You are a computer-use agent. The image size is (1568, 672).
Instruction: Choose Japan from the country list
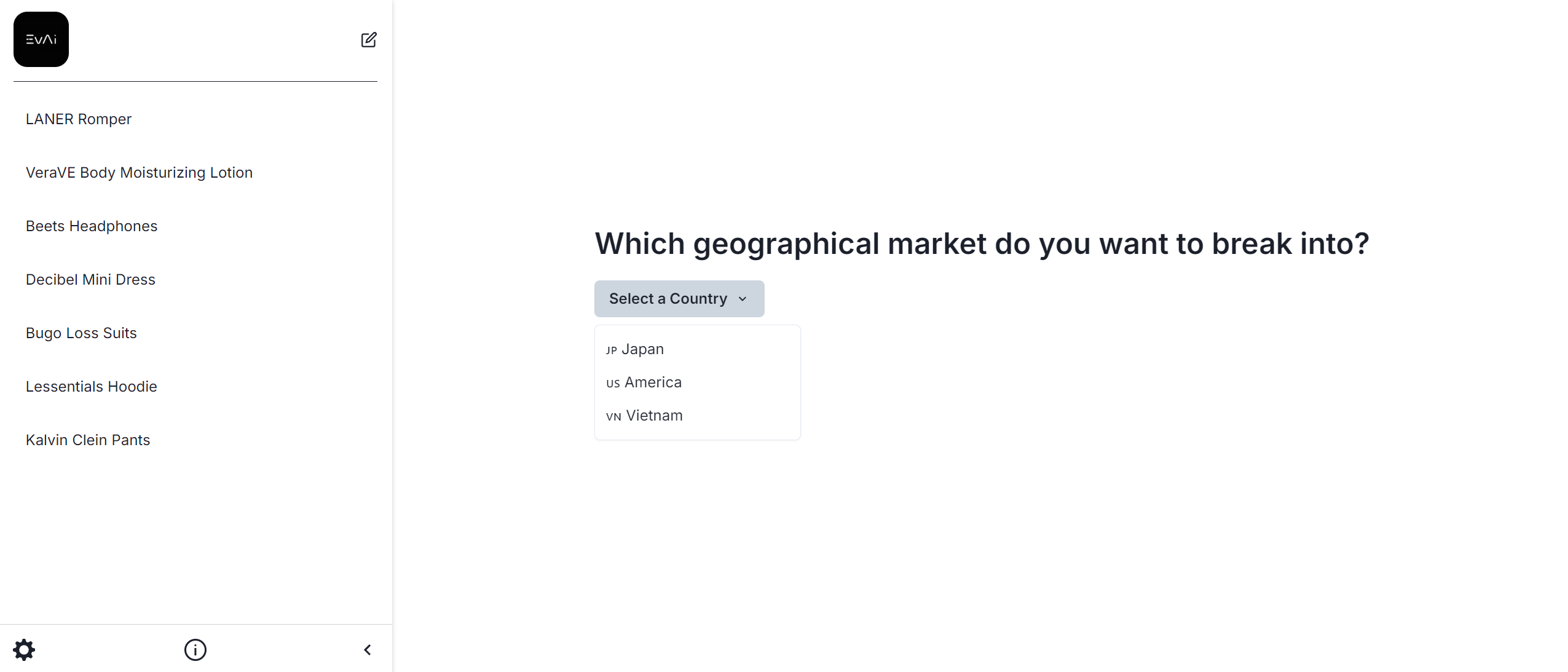tap(642, 349)
